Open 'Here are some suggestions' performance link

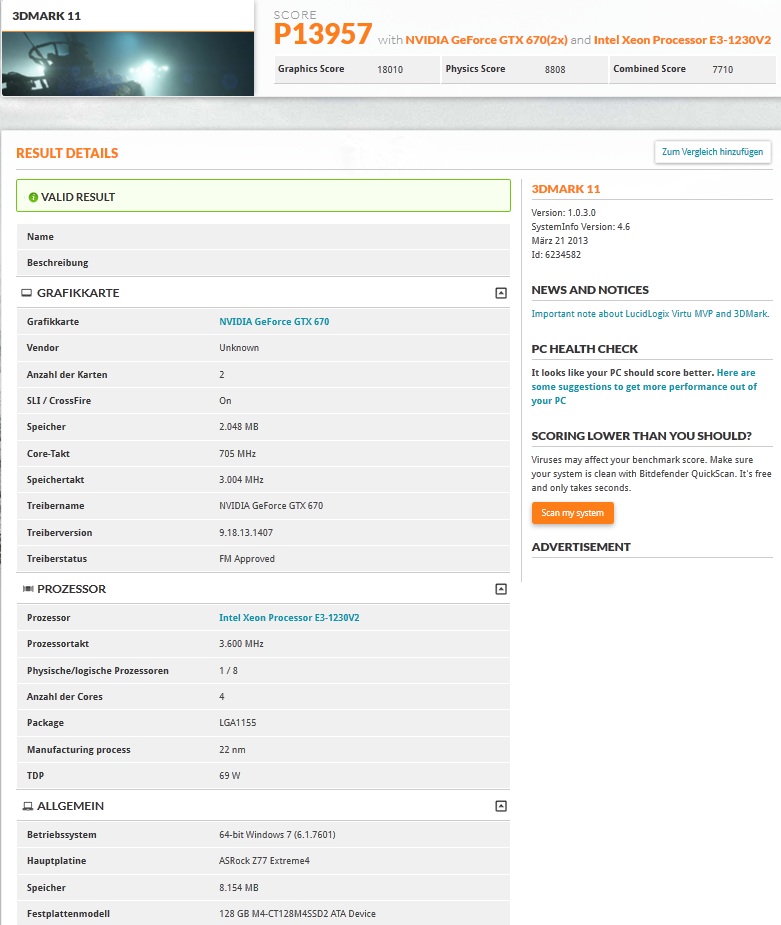(x=644, y=387)
